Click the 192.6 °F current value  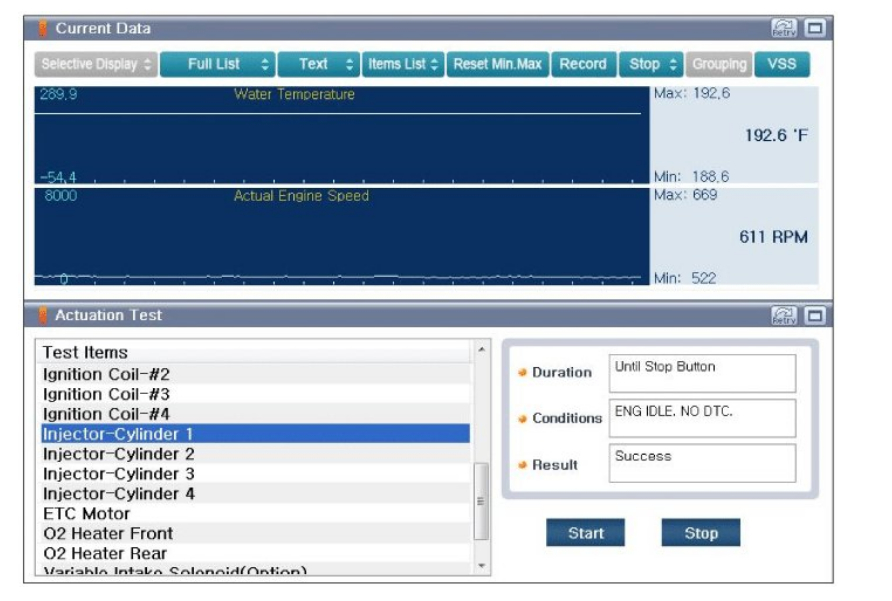(x=776, y=135)
